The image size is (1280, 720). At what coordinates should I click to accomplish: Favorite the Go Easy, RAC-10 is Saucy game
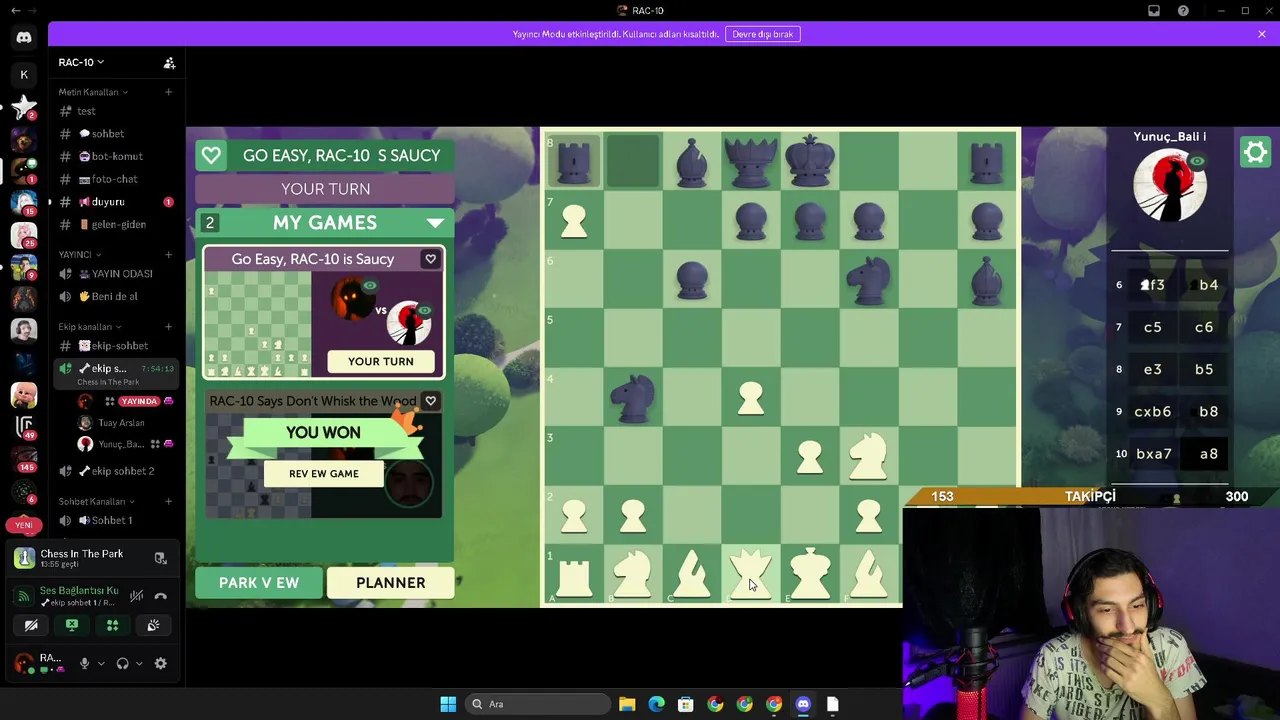tap(431, 259)
